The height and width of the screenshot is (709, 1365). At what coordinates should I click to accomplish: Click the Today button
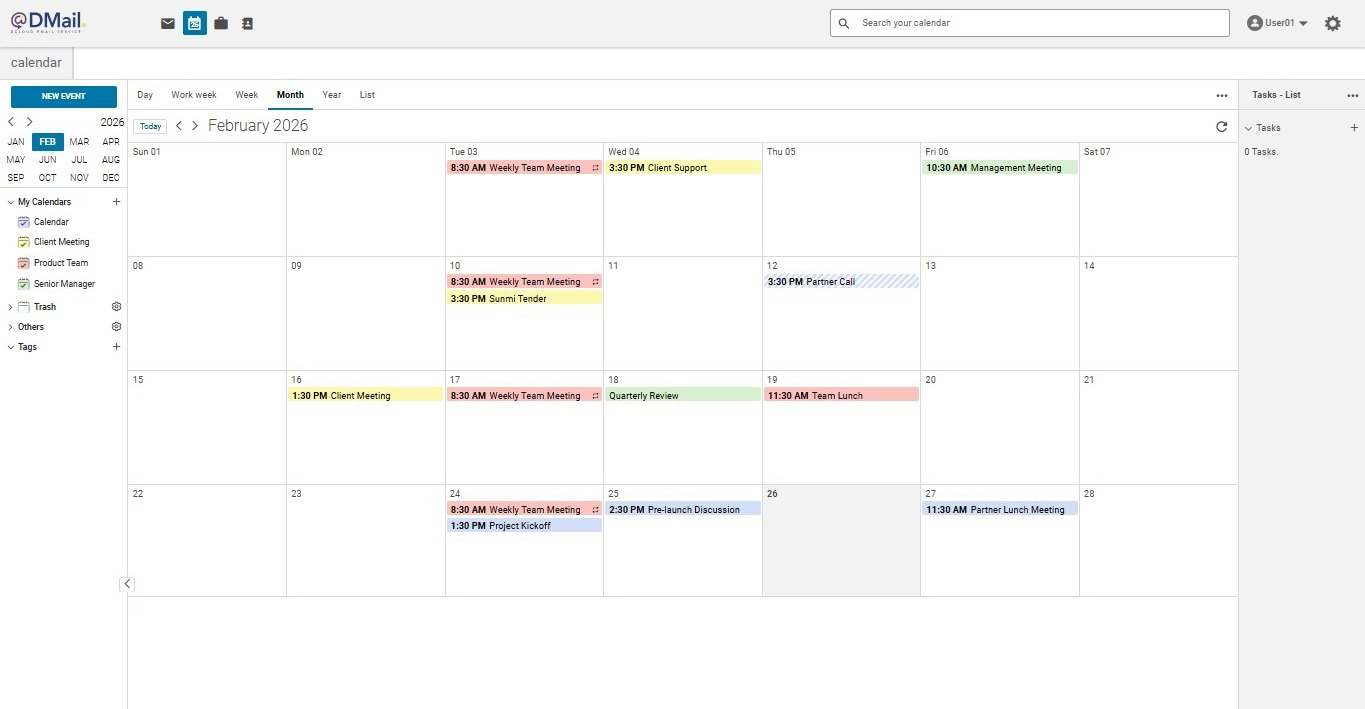coord(149,126)
